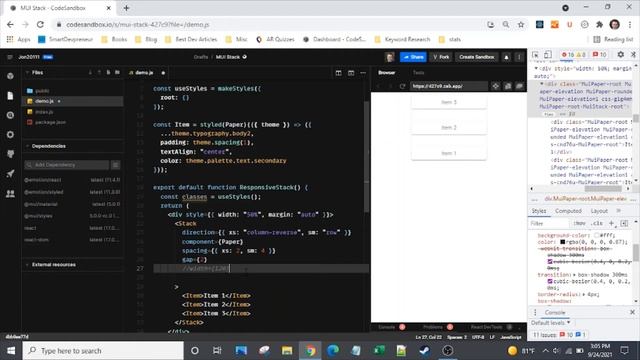
Task: Toggle the .cls element classes panel
Action: (x=596, y=223)
